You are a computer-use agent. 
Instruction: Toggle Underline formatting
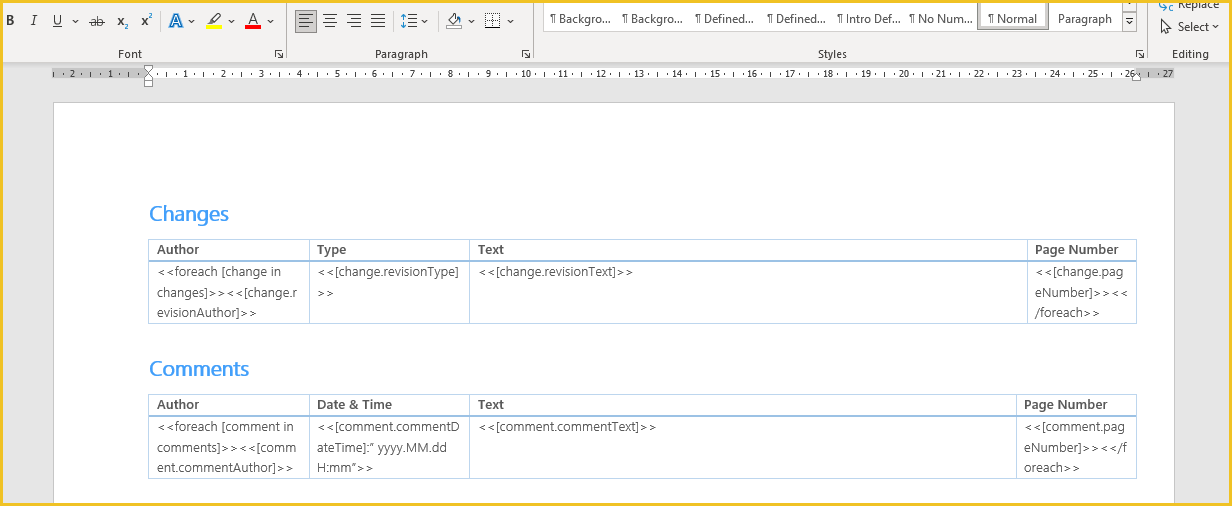click(x=57, y=20)
